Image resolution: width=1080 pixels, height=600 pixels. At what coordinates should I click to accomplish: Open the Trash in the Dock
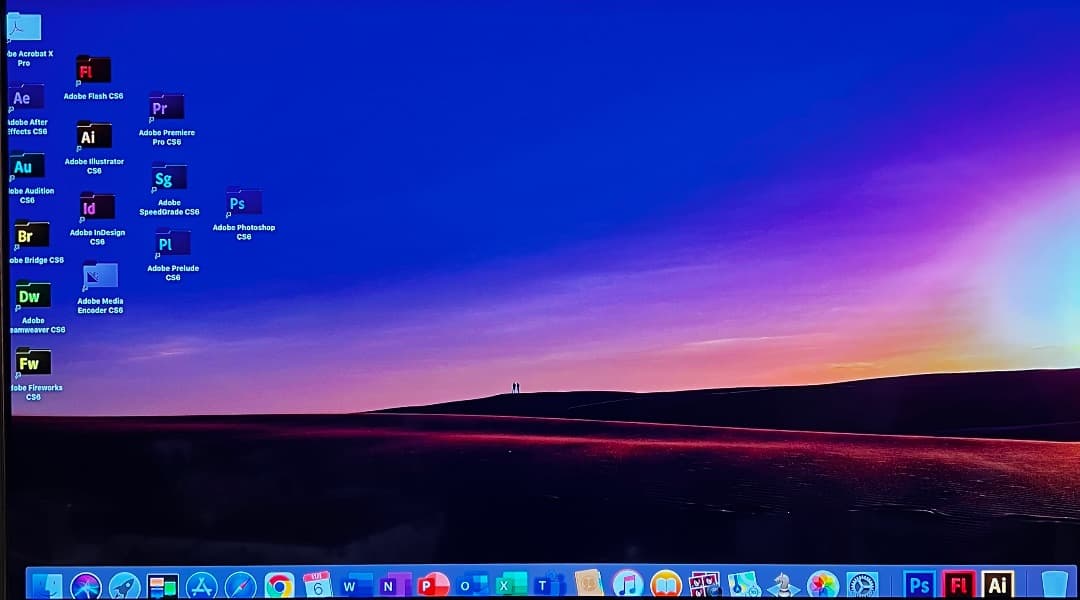pyautogui.click(x=1054, y=584)
